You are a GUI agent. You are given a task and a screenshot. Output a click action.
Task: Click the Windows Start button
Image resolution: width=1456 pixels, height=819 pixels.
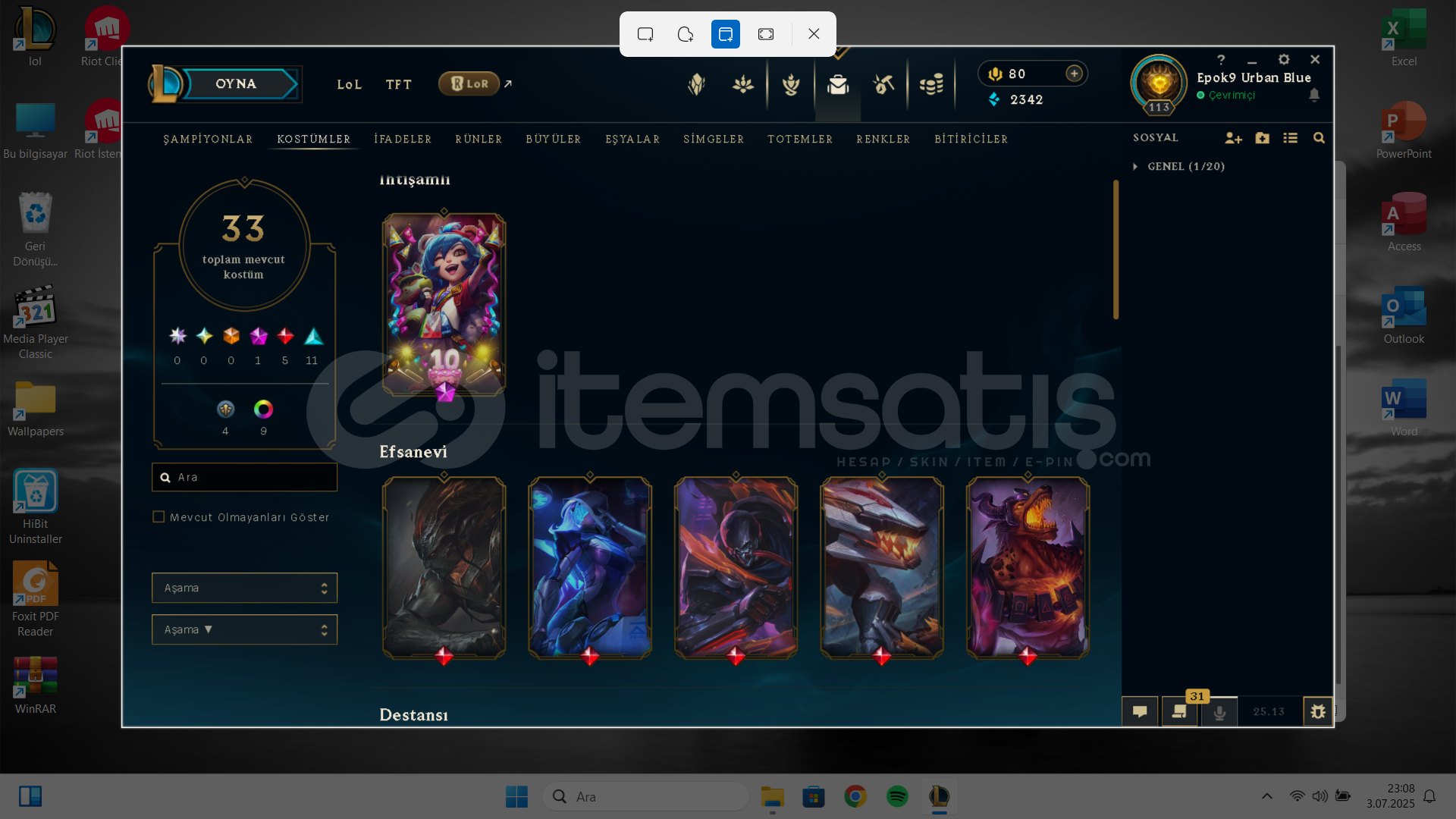tap(516, 796)
